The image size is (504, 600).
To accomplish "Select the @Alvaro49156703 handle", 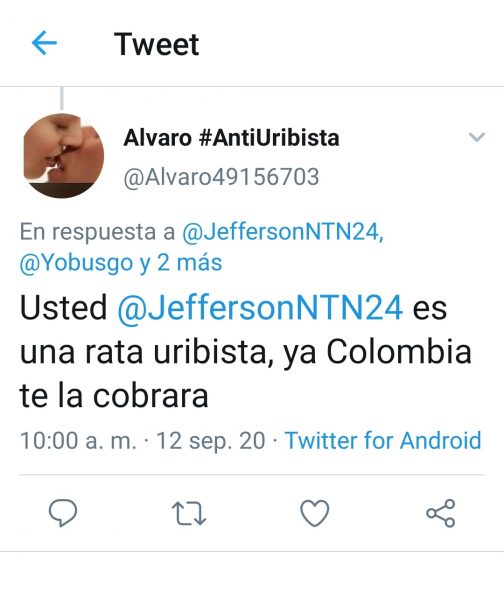I will (x=221, y=177).
